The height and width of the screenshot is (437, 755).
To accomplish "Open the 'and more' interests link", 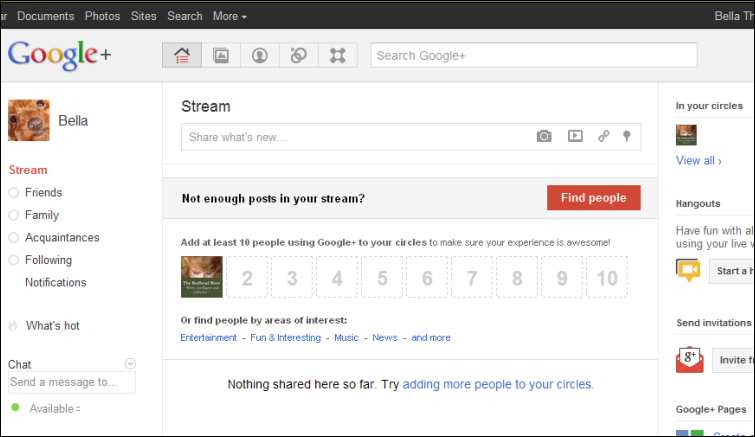I will coord(431,337).
